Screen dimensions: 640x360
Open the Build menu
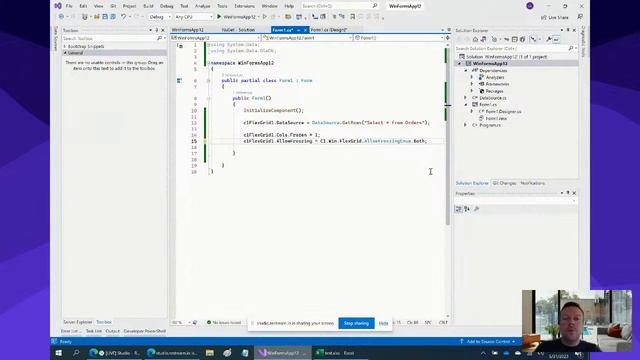tap(148, 6)
